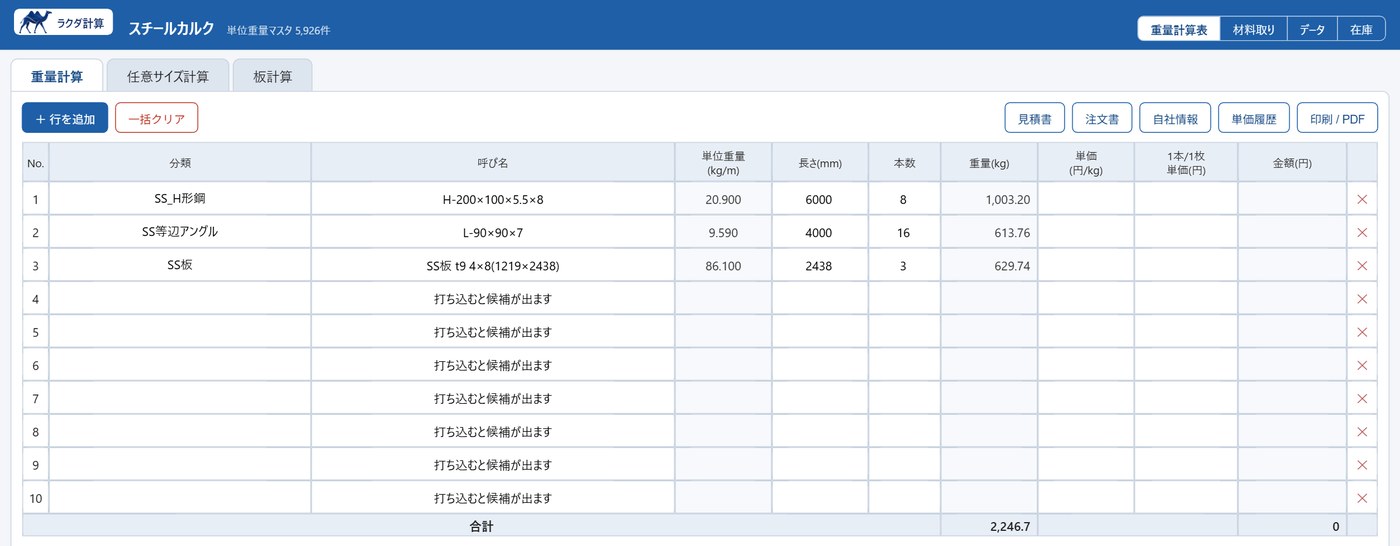
Task: Click the unit weight 20.900
Action: 723,200
